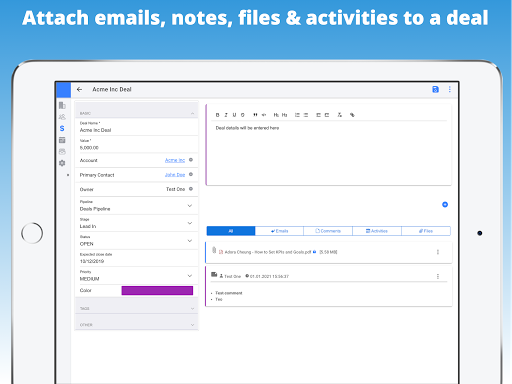Toggle bold formatting in editor
The width and height of the screenshot is (512, 384).
pyautogui.click(x=217, y=115)
